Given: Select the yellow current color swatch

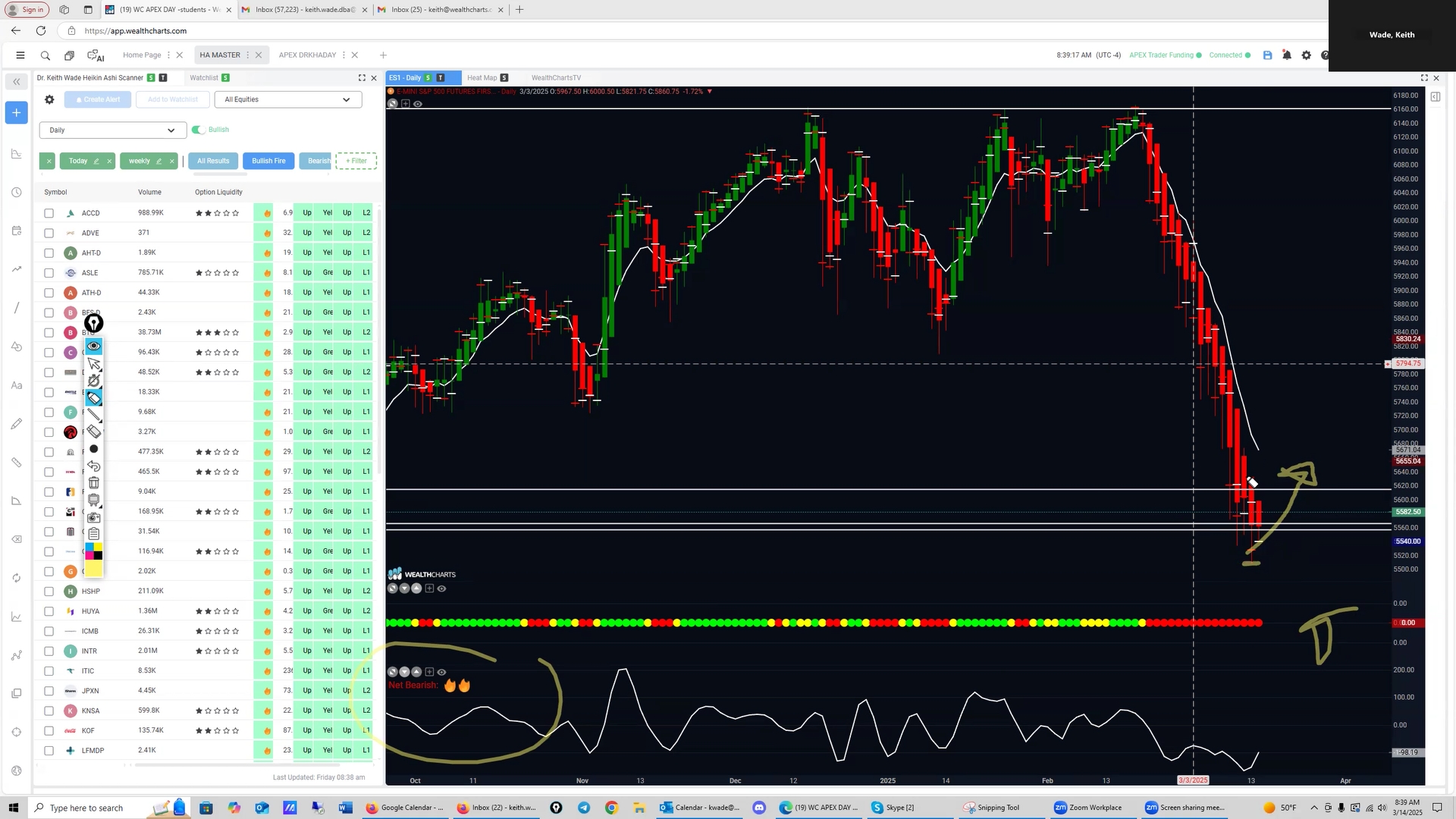Looking at the screenshot, I should pos(94,569).
